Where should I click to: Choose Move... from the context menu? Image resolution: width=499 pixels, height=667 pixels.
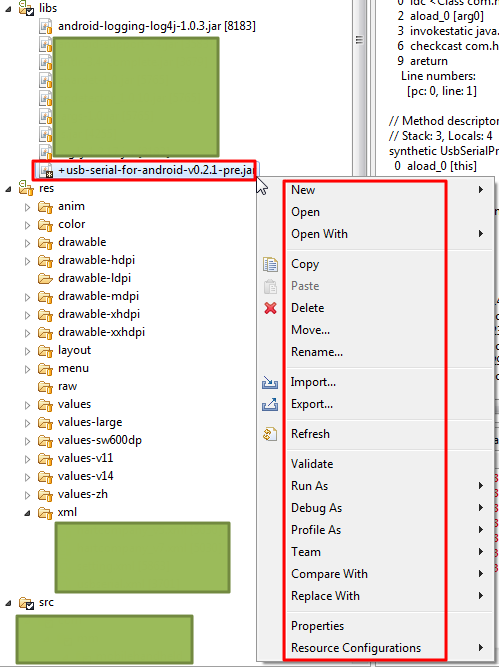(x=377, y=330)
